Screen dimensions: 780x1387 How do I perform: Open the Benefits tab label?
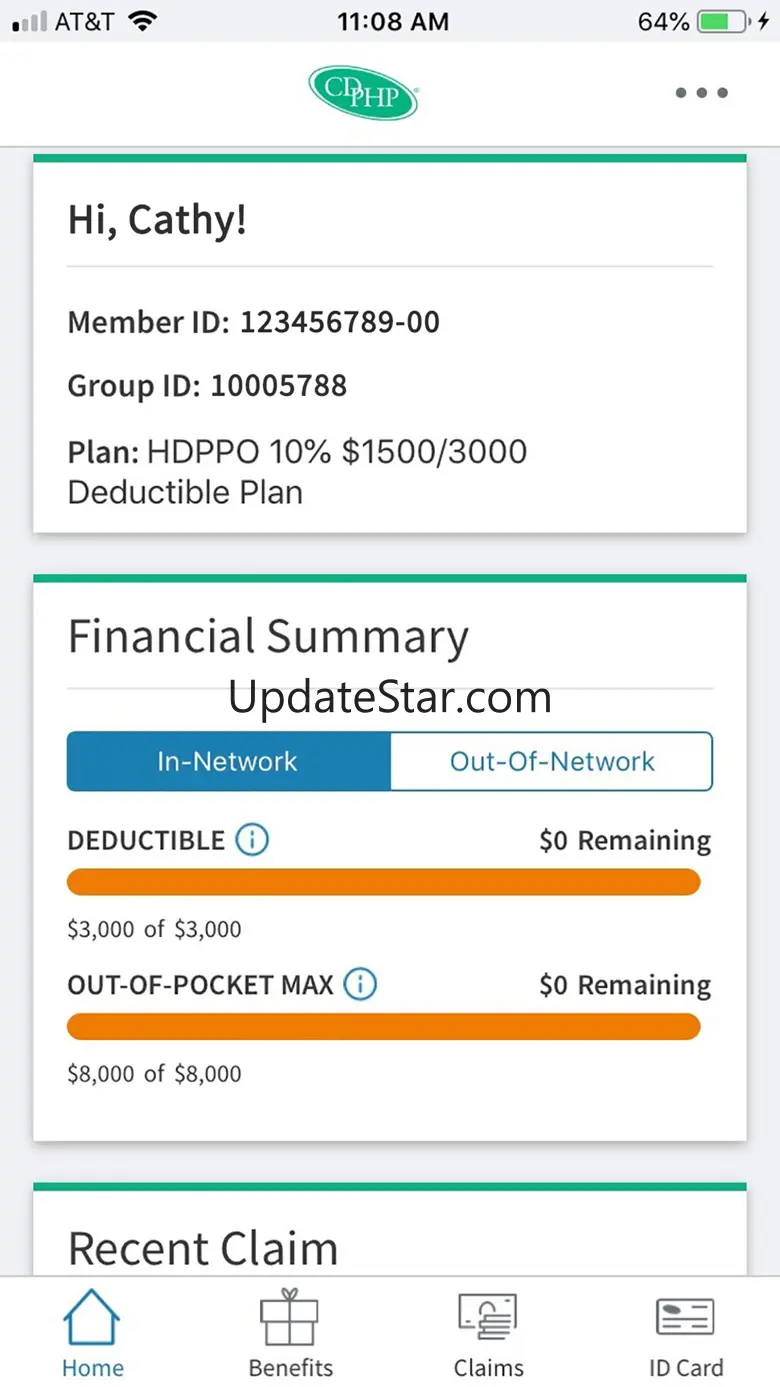[x=290, y=1367]
